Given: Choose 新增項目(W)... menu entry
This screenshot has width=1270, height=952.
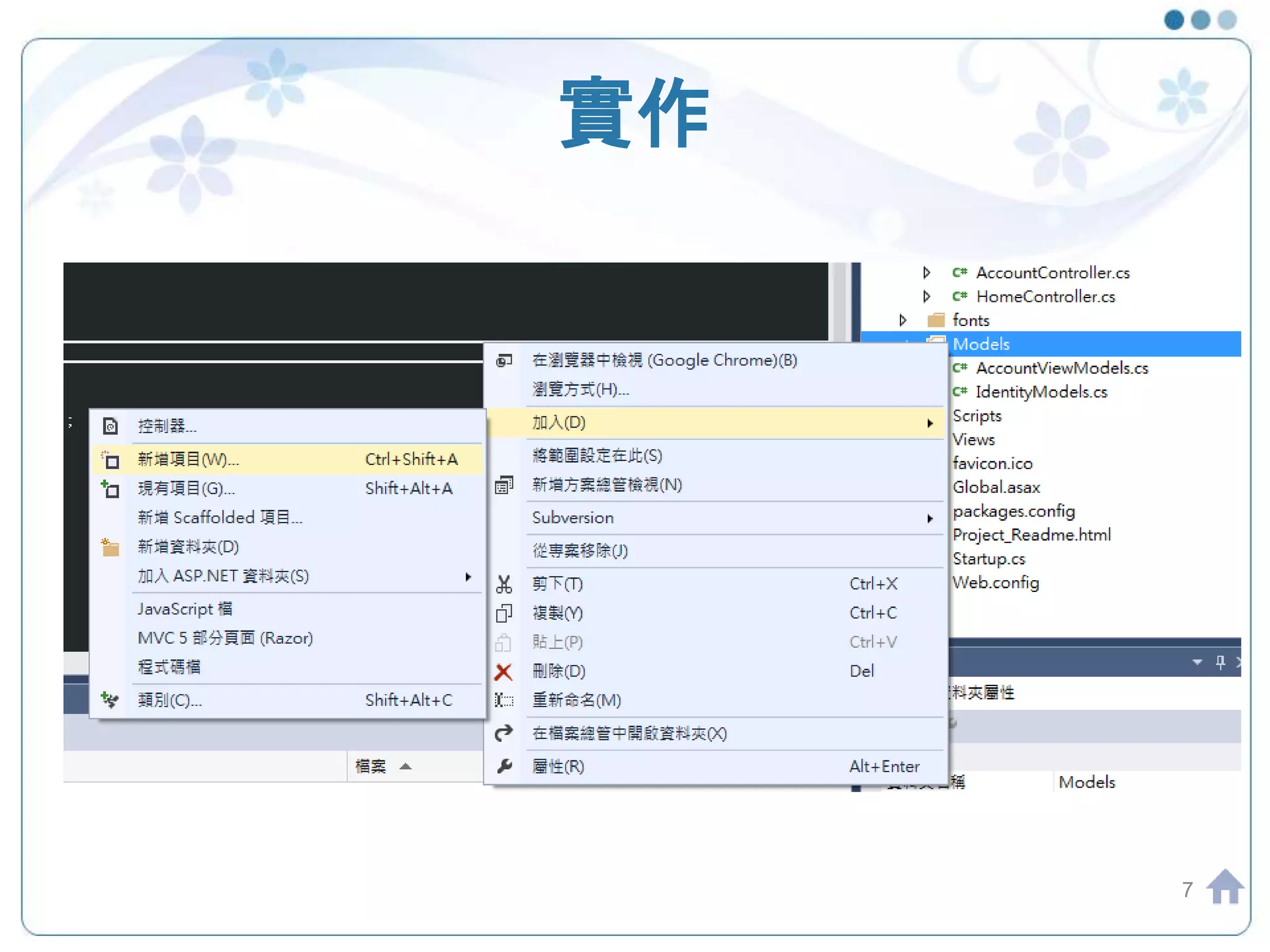Looking at the screenshot, I should pos(288,459).
